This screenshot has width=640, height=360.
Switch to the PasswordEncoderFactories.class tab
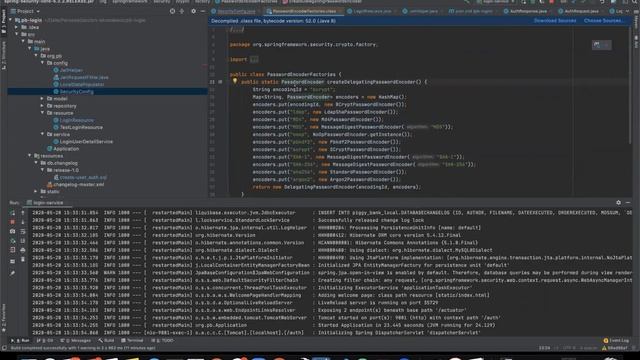pyautogui.click(x=304, y=11)
